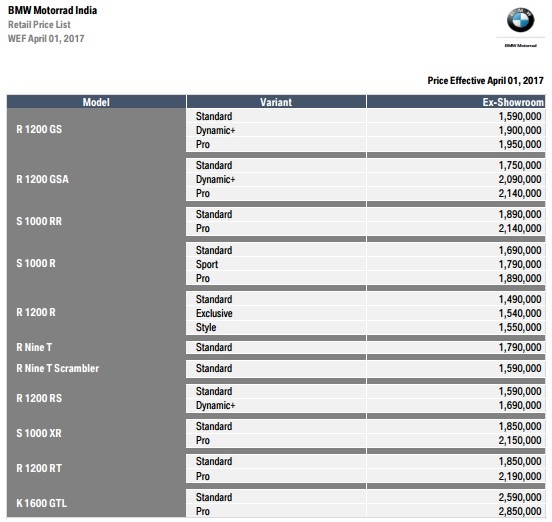Select the 'BMW Motorrad India' heading
Viewport: 552px width, 522px height.
[52, 10]
